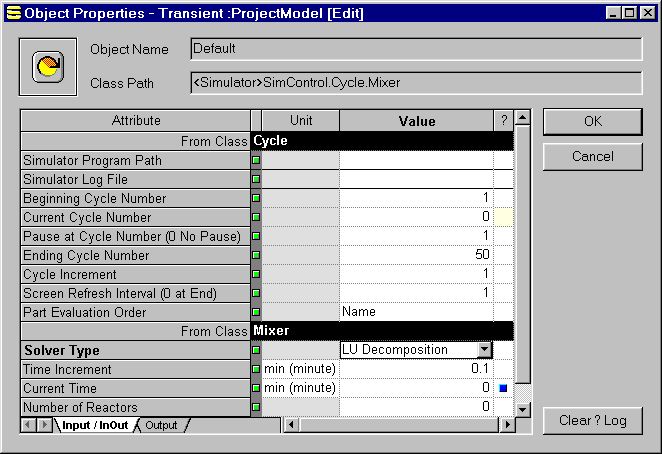Toggle green indicator for Ending Cycle Number
Image resolution: width=662 pixels, height=454 pixels.
click(x=256, y=255)
